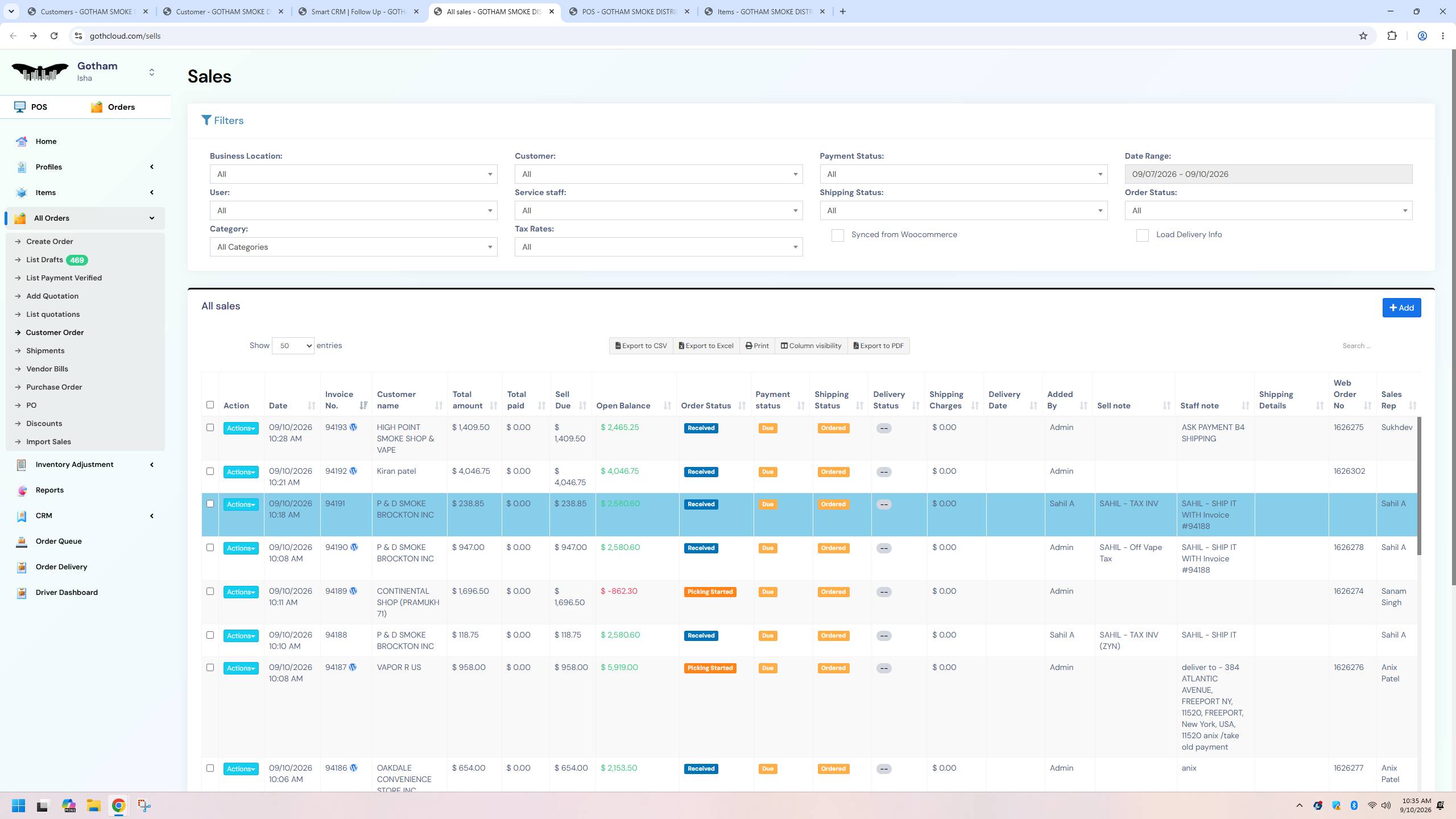This screenshot has width=1456, height=819.
Task: Click the blue Add button
Action: point(1401,308)
